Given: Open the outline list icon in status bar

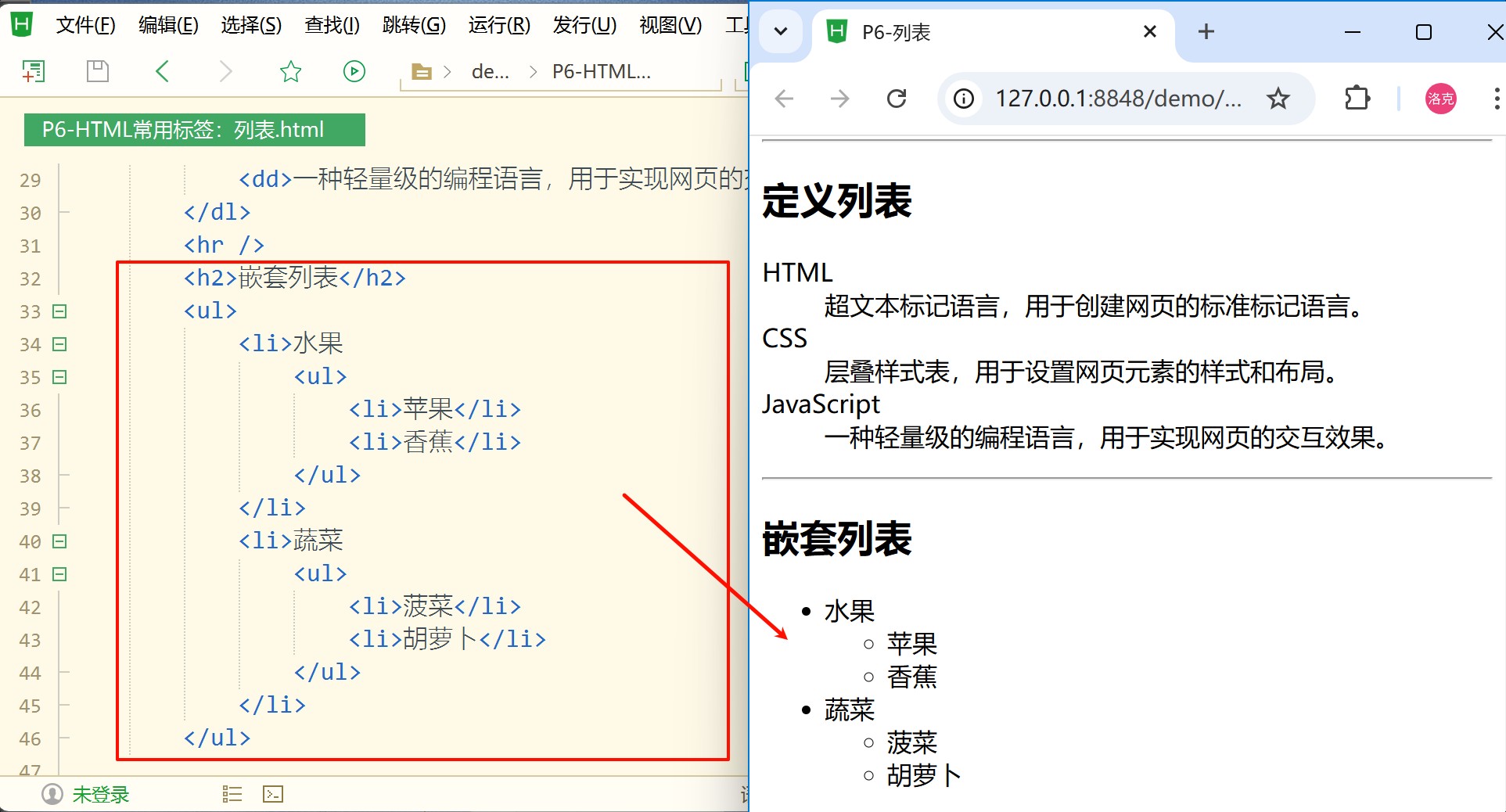Looking at the screenshot, I should 232,795.
